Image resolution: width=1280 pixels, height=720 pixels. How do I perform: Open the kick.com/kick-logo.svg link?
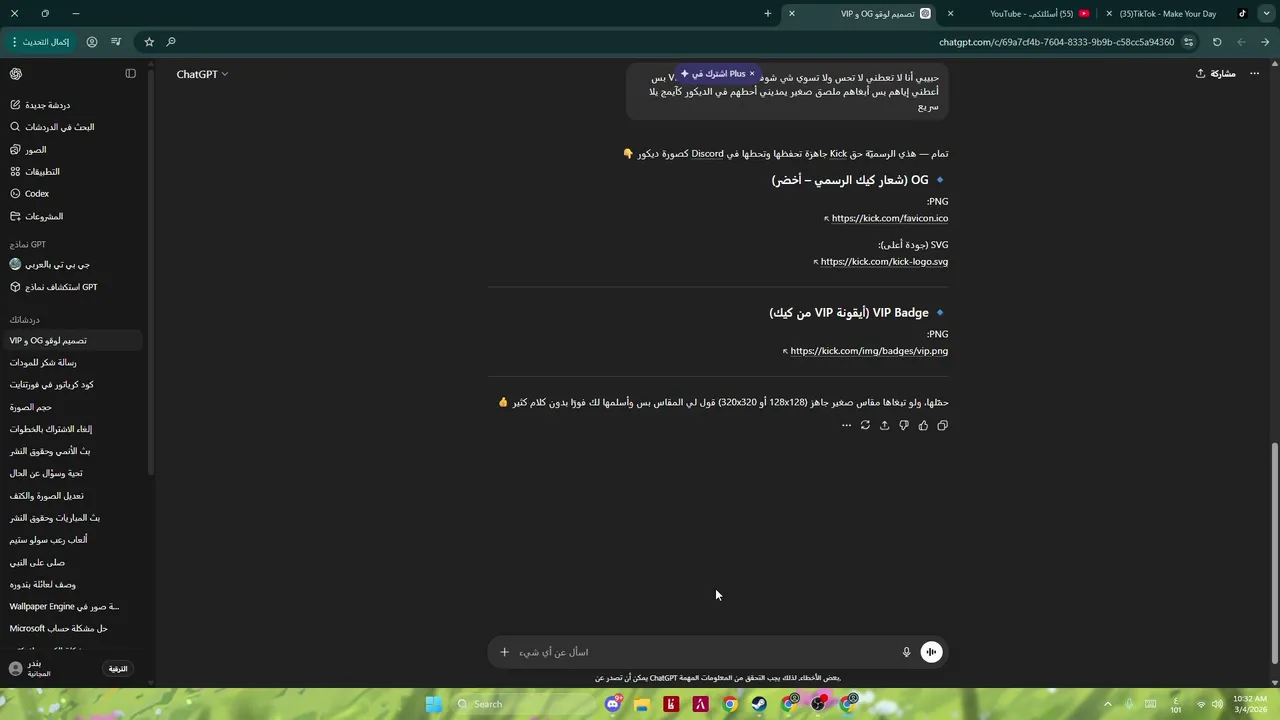[x=884, y=262]
